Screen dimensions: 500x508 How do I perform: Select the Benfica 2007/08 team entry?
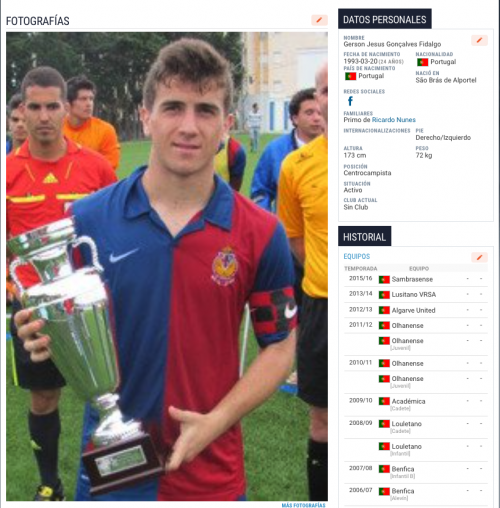tap(403, 469)
